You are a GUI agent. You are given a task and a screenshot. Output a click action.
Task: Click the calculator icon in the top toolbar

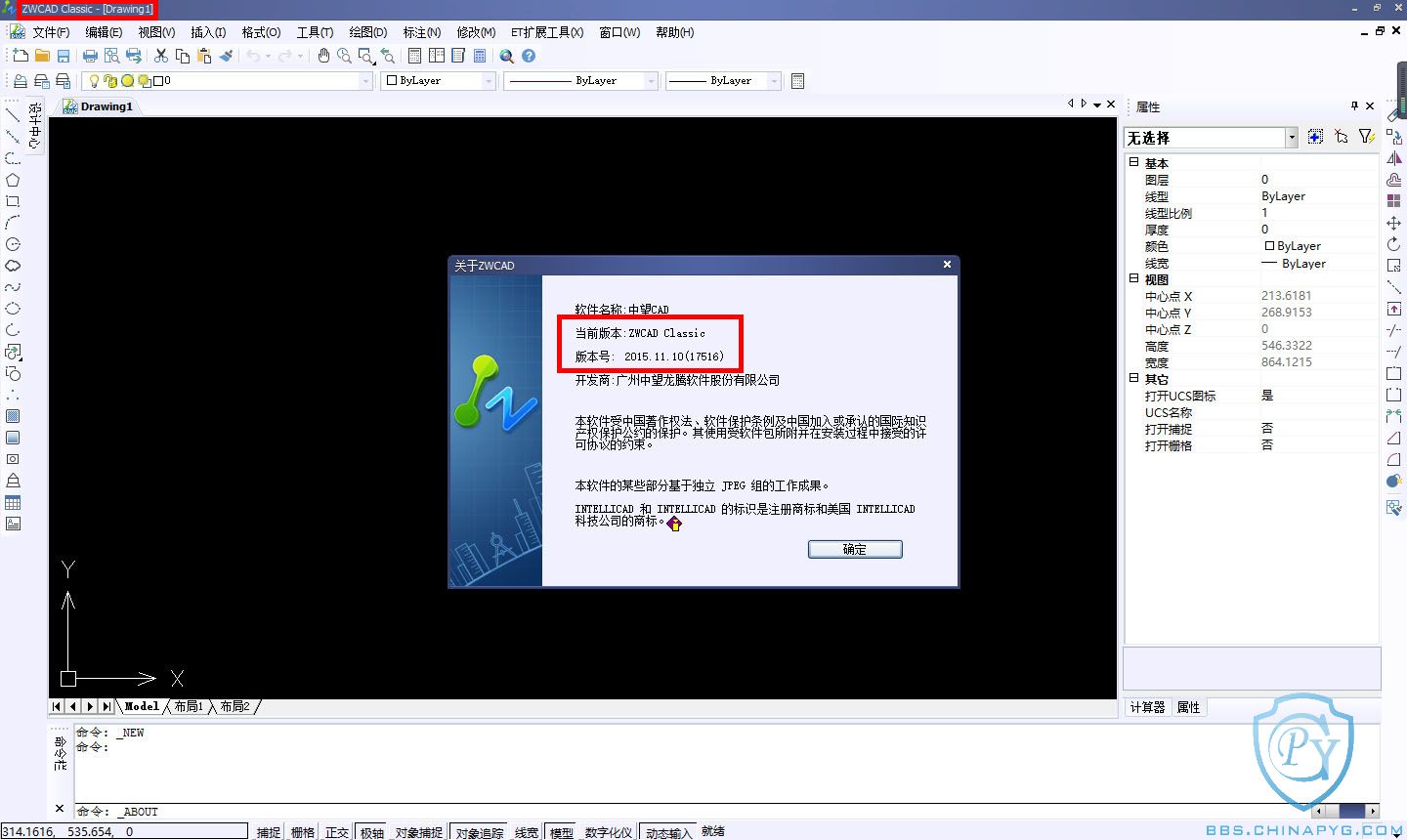click(x=480, y=57)
